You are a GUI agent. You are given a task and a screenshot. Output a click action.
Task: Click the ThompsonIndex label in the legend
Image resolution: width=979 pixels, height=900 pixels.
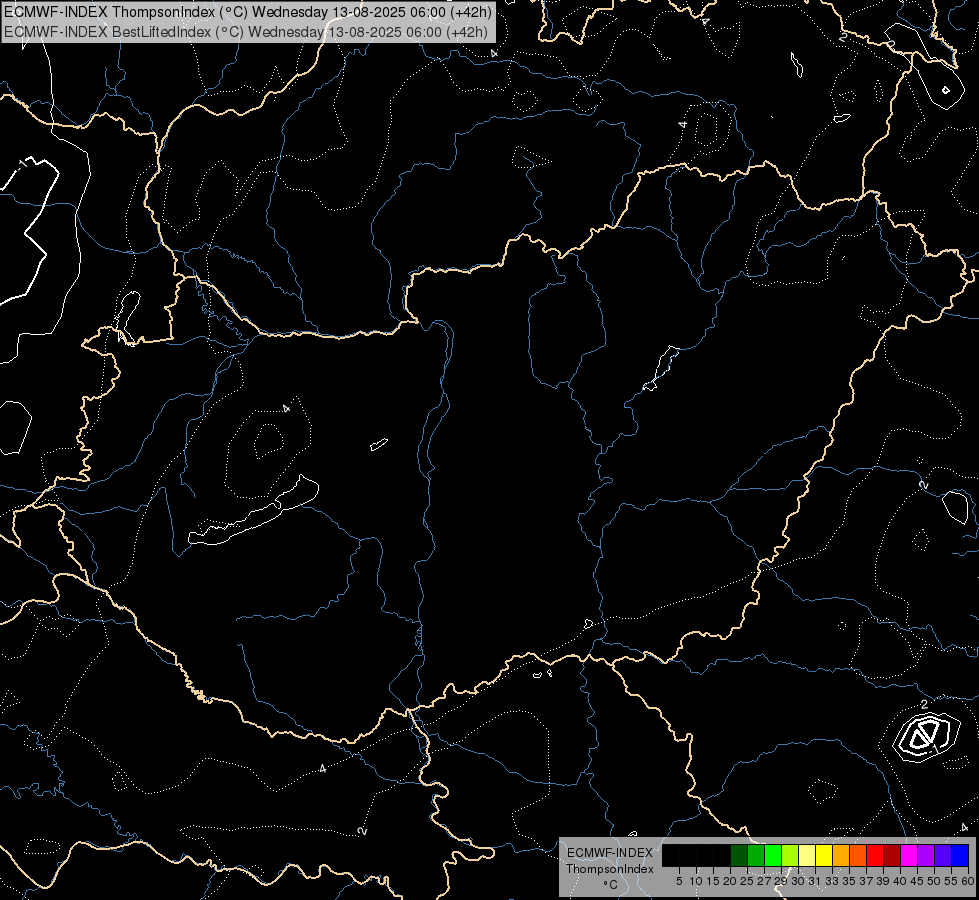pyautogui.click(x=610, y=869)
